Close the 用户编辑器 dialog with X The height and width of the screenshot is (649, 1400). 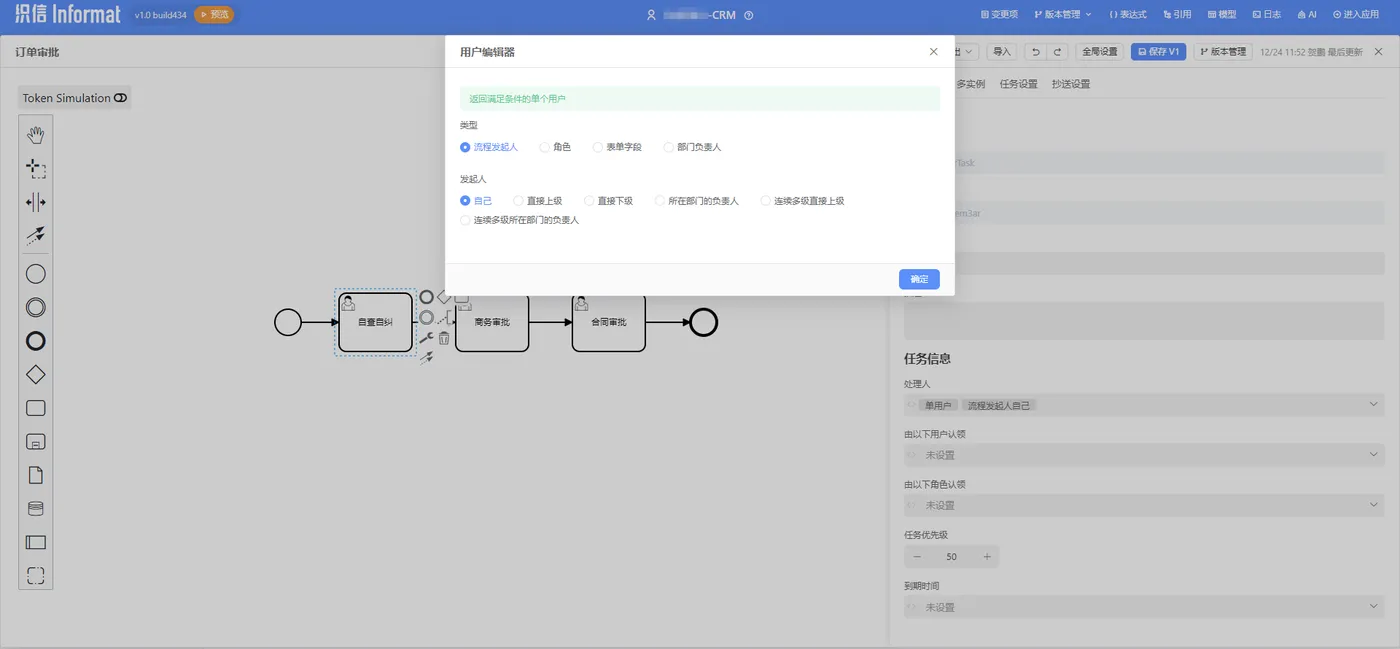tap(934, 51)
